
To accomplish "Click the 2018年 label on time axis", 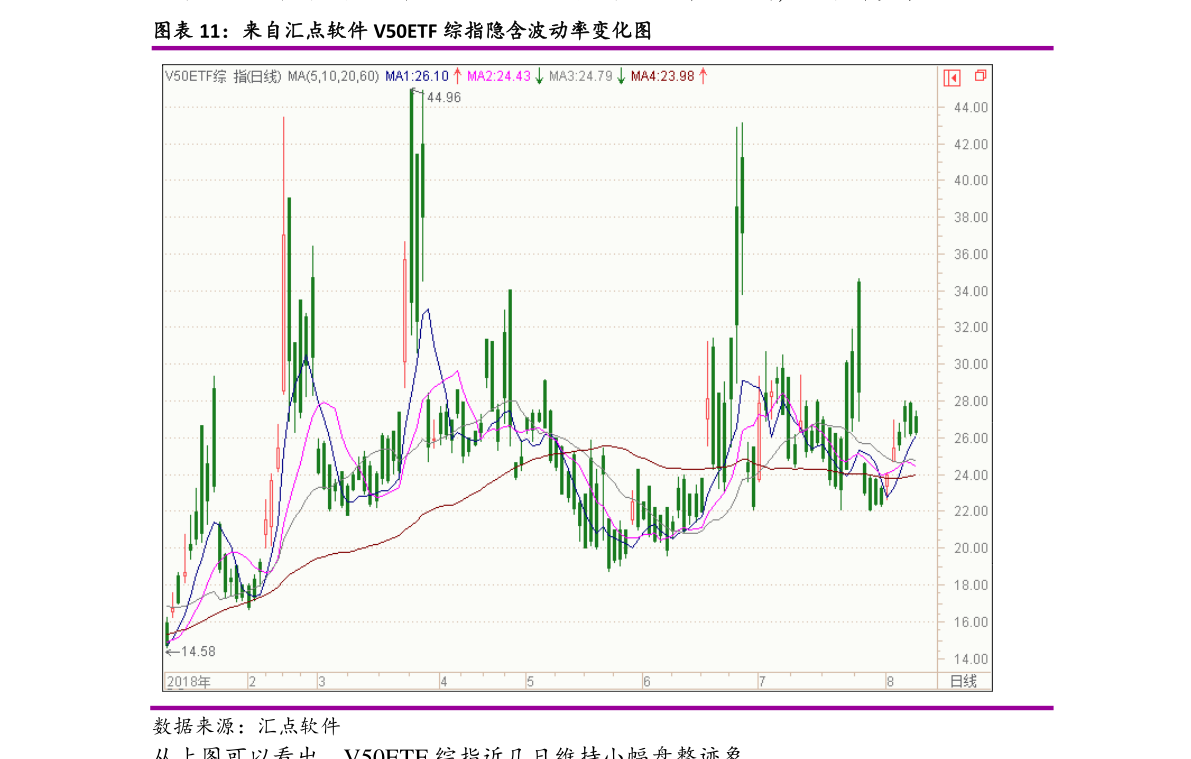I will (189, 682).
